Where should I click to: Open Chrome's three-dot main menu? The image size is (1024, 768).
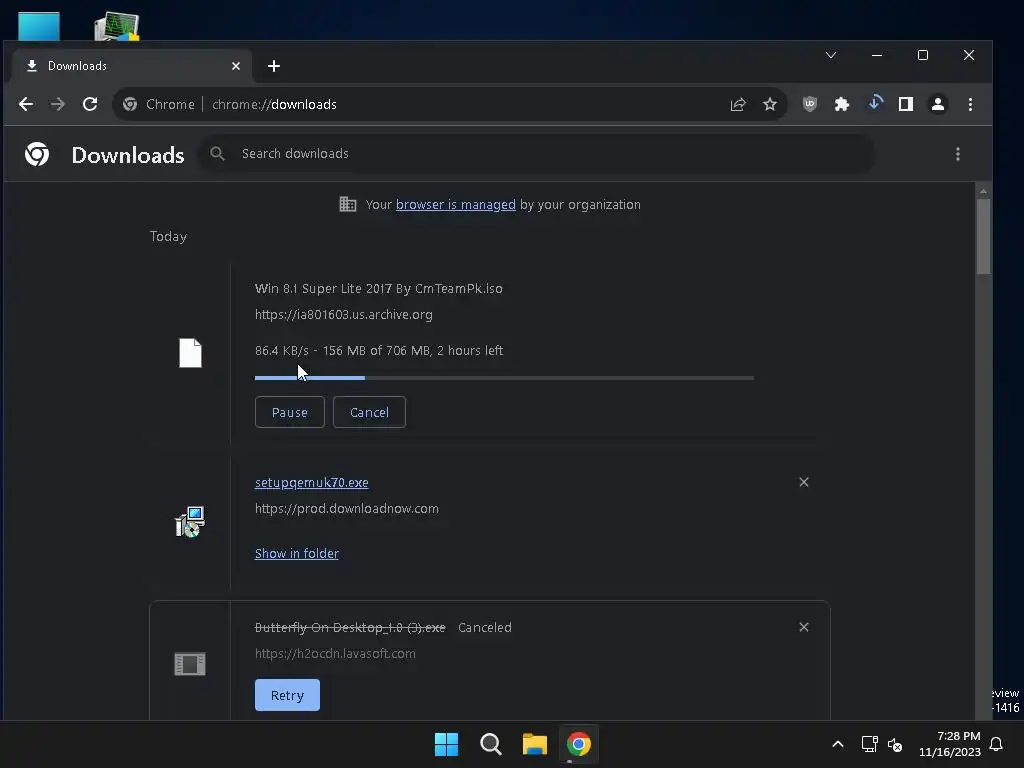tap(970, 104)
